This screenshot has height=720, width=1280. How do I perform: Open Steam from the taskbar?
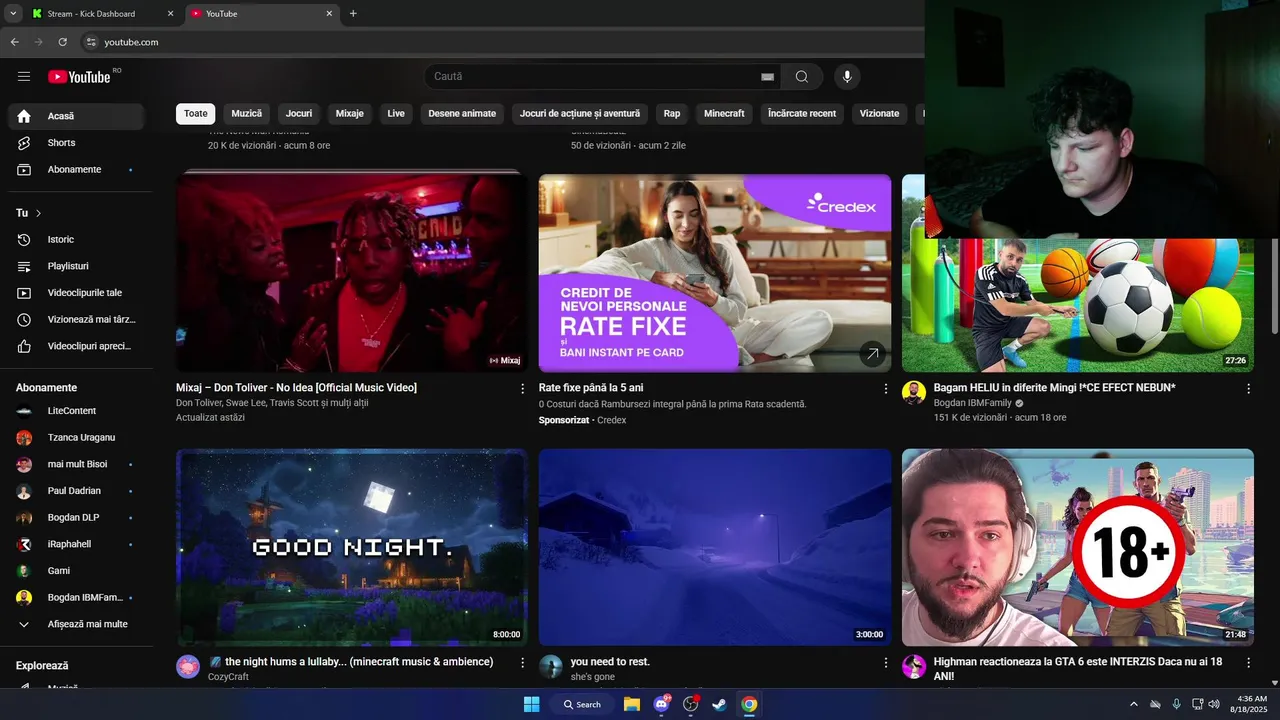pyautogui.click(x=719, y=704)
